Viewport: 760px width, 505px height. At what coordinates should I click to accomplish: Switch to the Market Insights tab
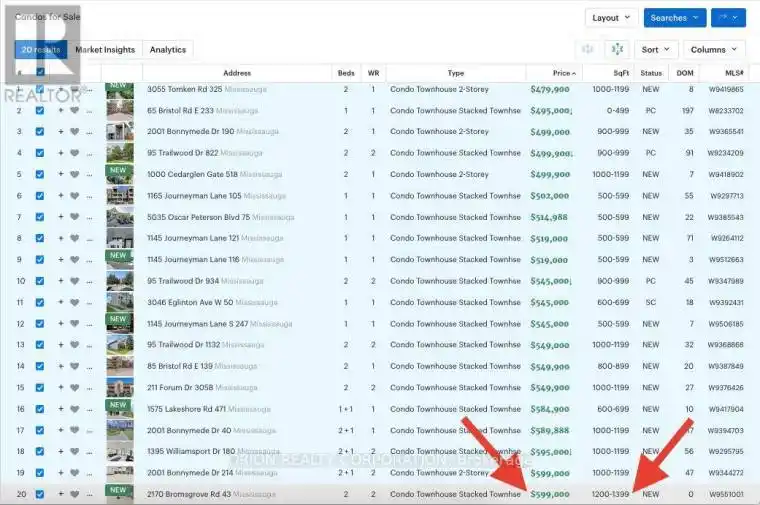pyautogui.click(x=105, y=49)
